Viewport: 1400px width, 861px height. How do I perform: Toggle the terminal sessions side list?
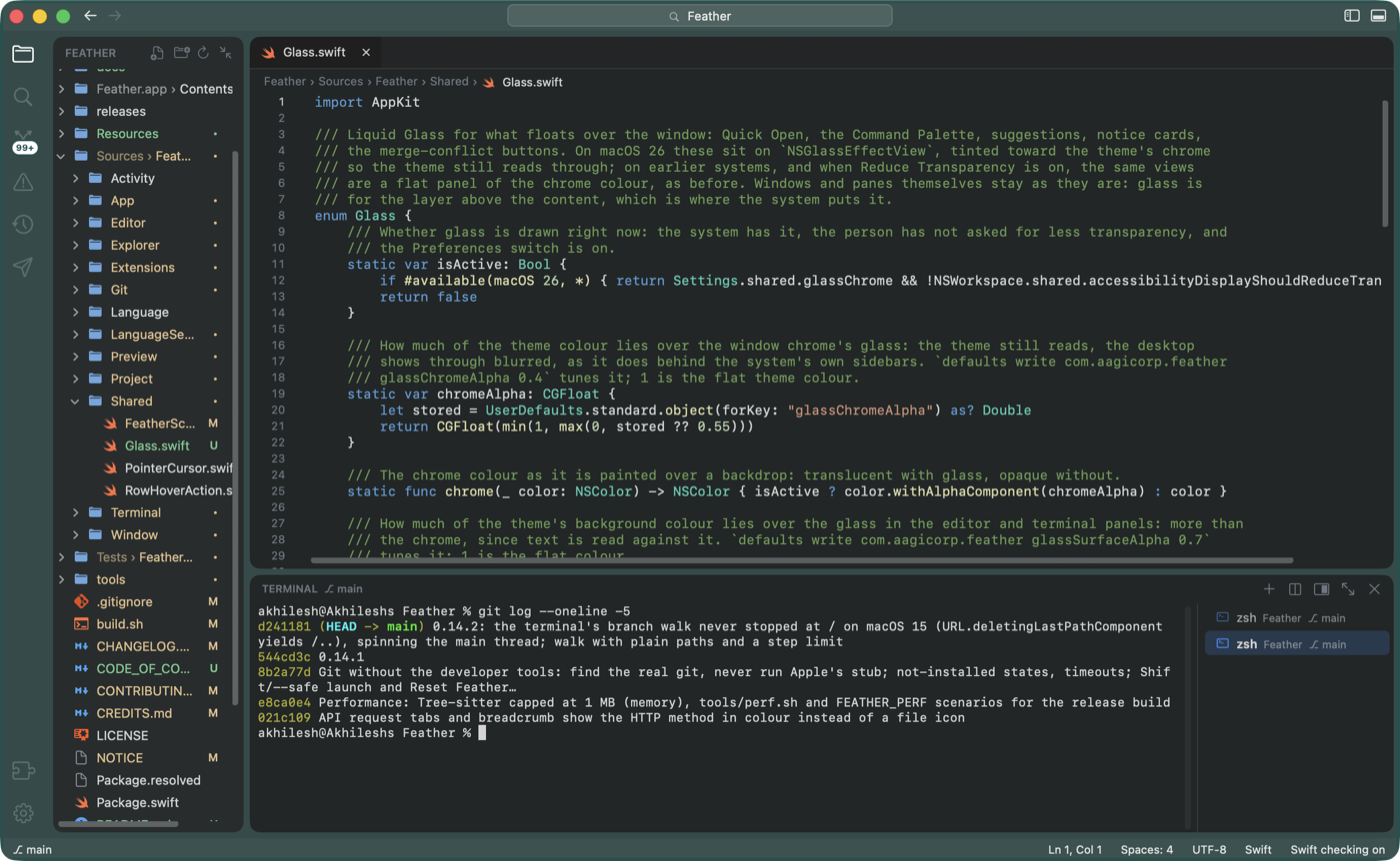pos(1322,589)
